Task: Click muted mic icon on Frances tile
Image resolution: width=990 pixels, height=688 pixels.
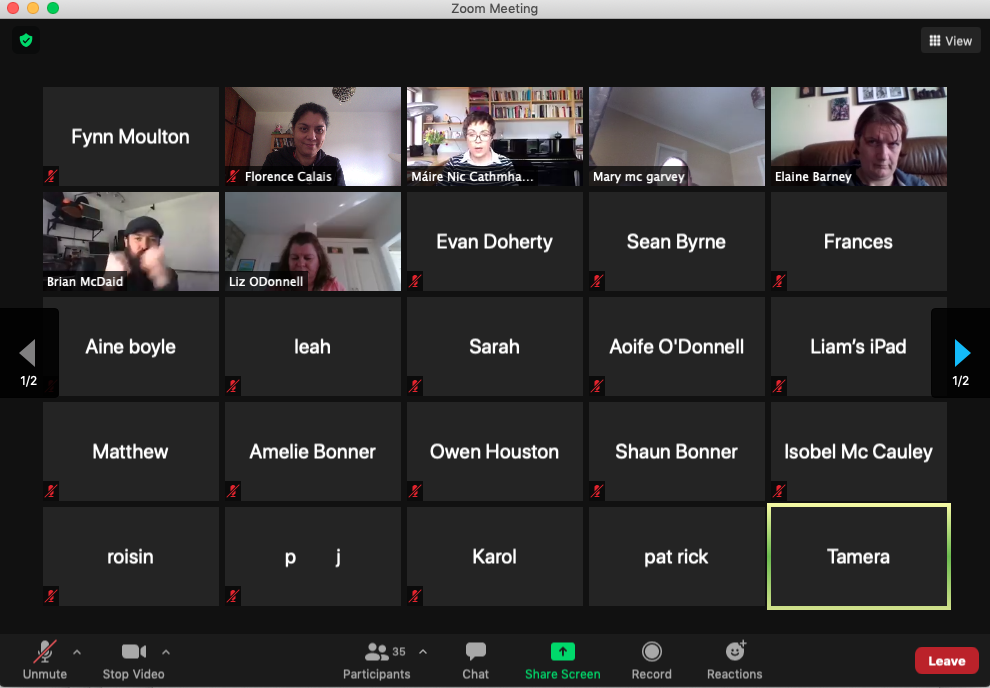Action: click(x=779, y=281)
